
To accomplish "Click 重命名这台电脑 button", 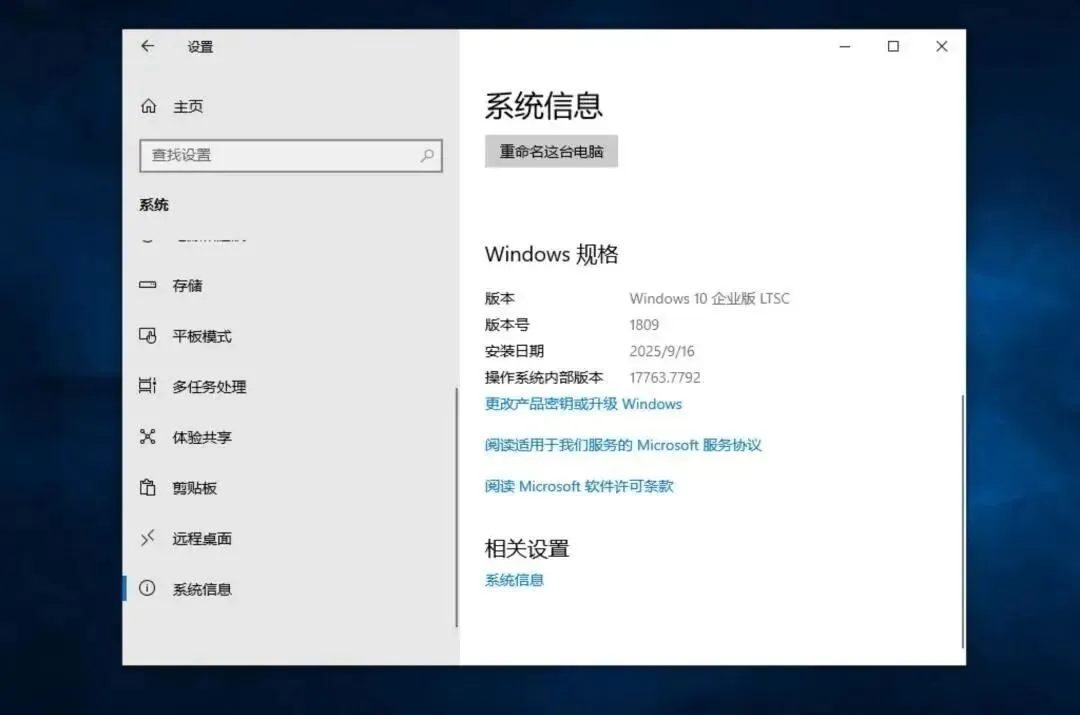I will pos(551,152).
